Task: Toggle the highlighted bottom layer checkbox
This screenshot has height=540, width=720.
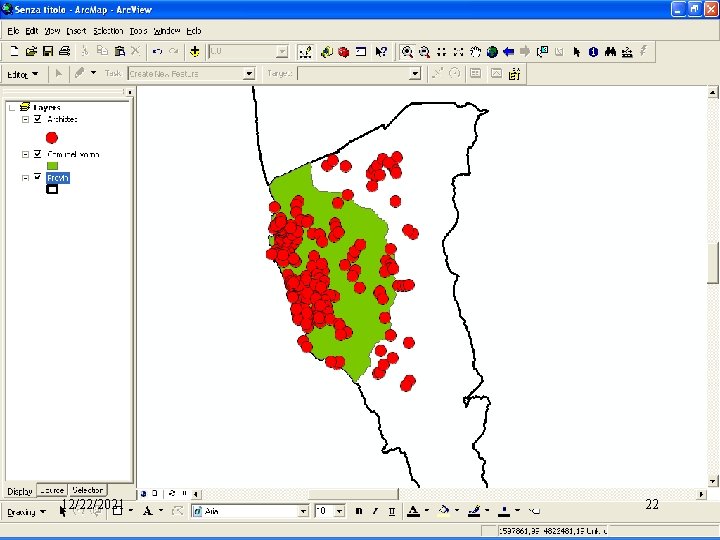Action: (38, 177)
